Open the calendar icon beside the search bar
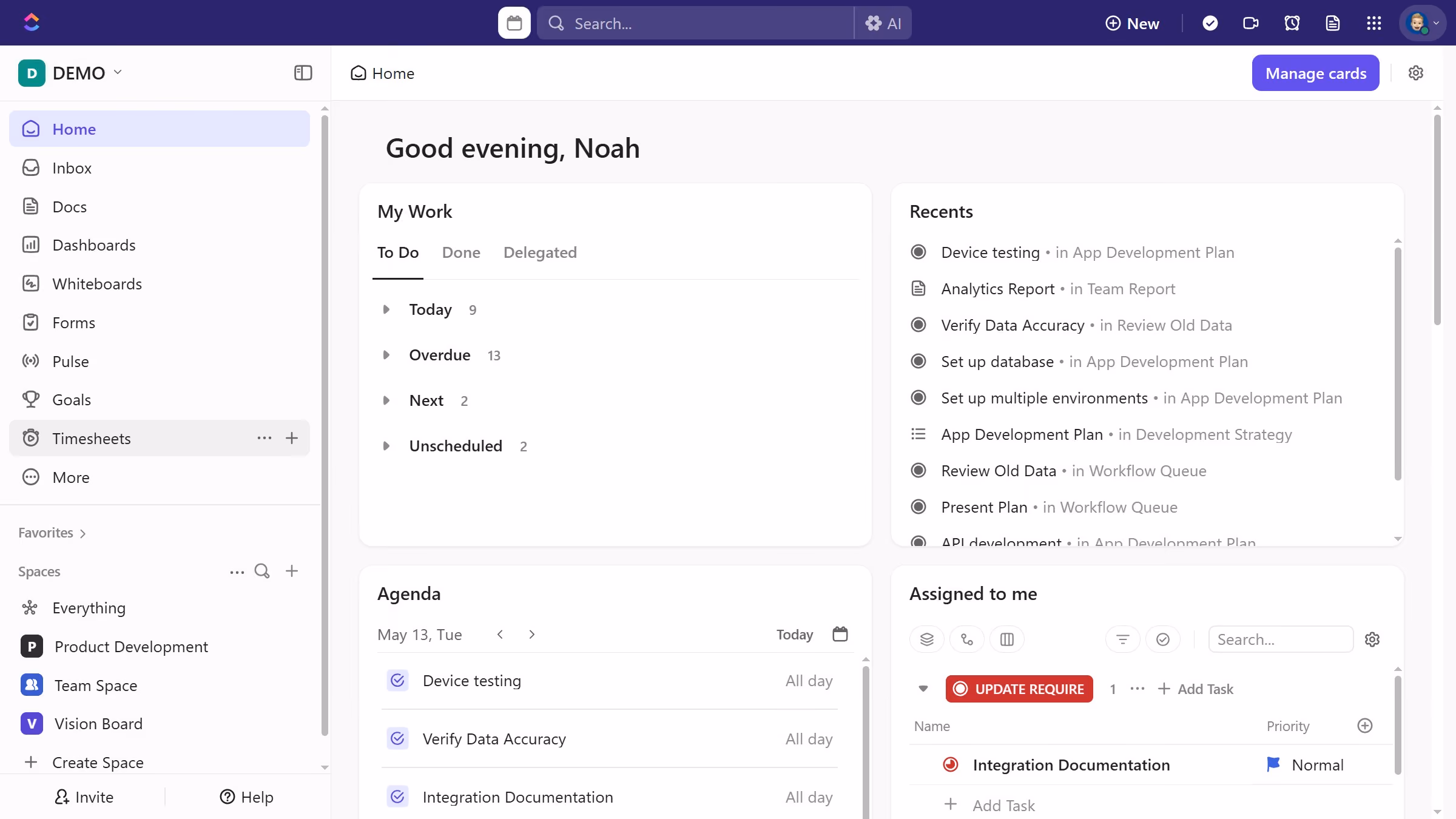 [x=514, y=23]
